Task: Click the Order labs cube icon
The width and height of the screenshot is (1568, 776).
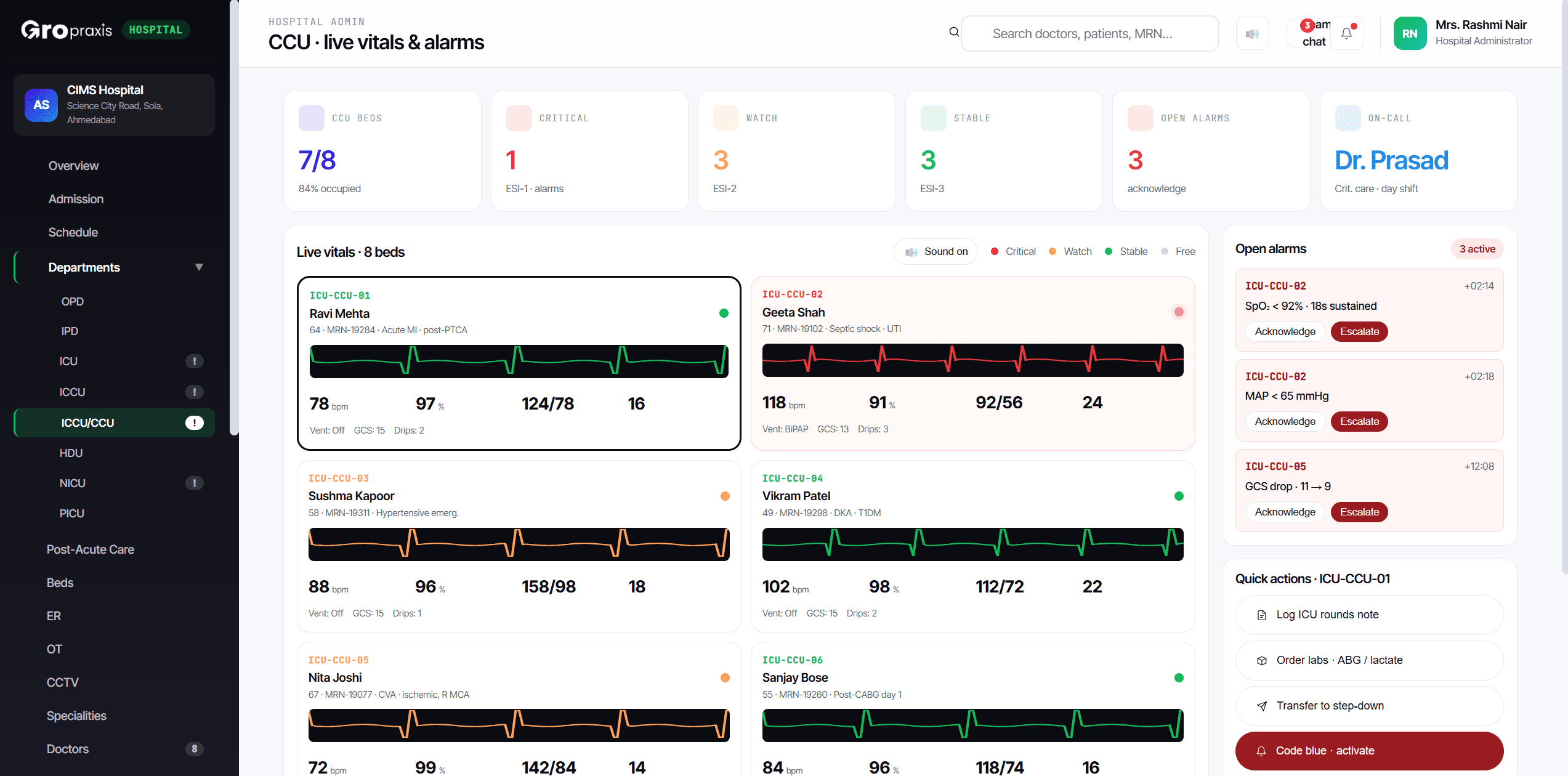Action: pos(1262,660)
